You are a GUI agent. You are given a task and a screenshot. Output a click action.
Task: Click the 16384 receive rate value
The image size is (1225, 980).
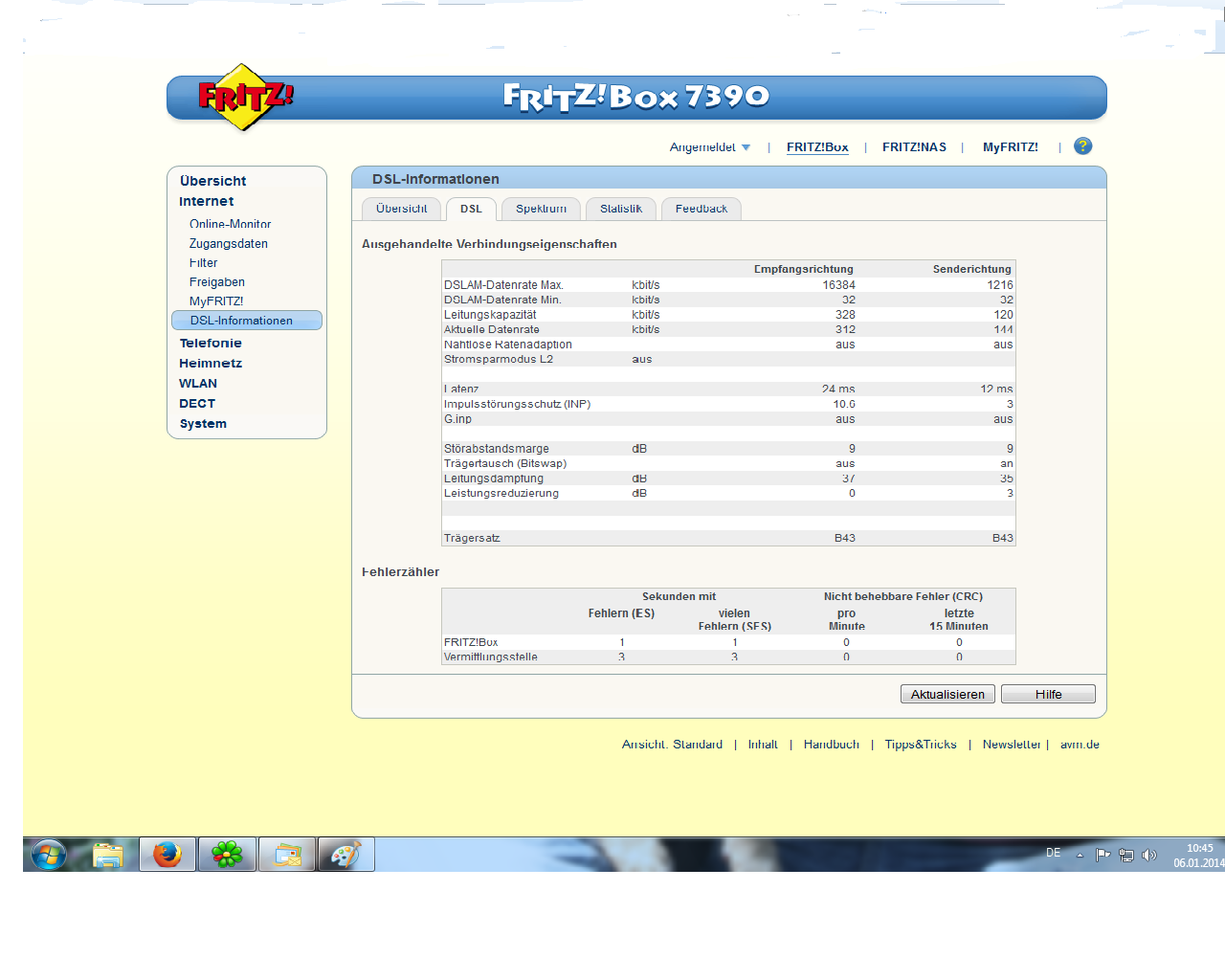[x=838, y=285]
